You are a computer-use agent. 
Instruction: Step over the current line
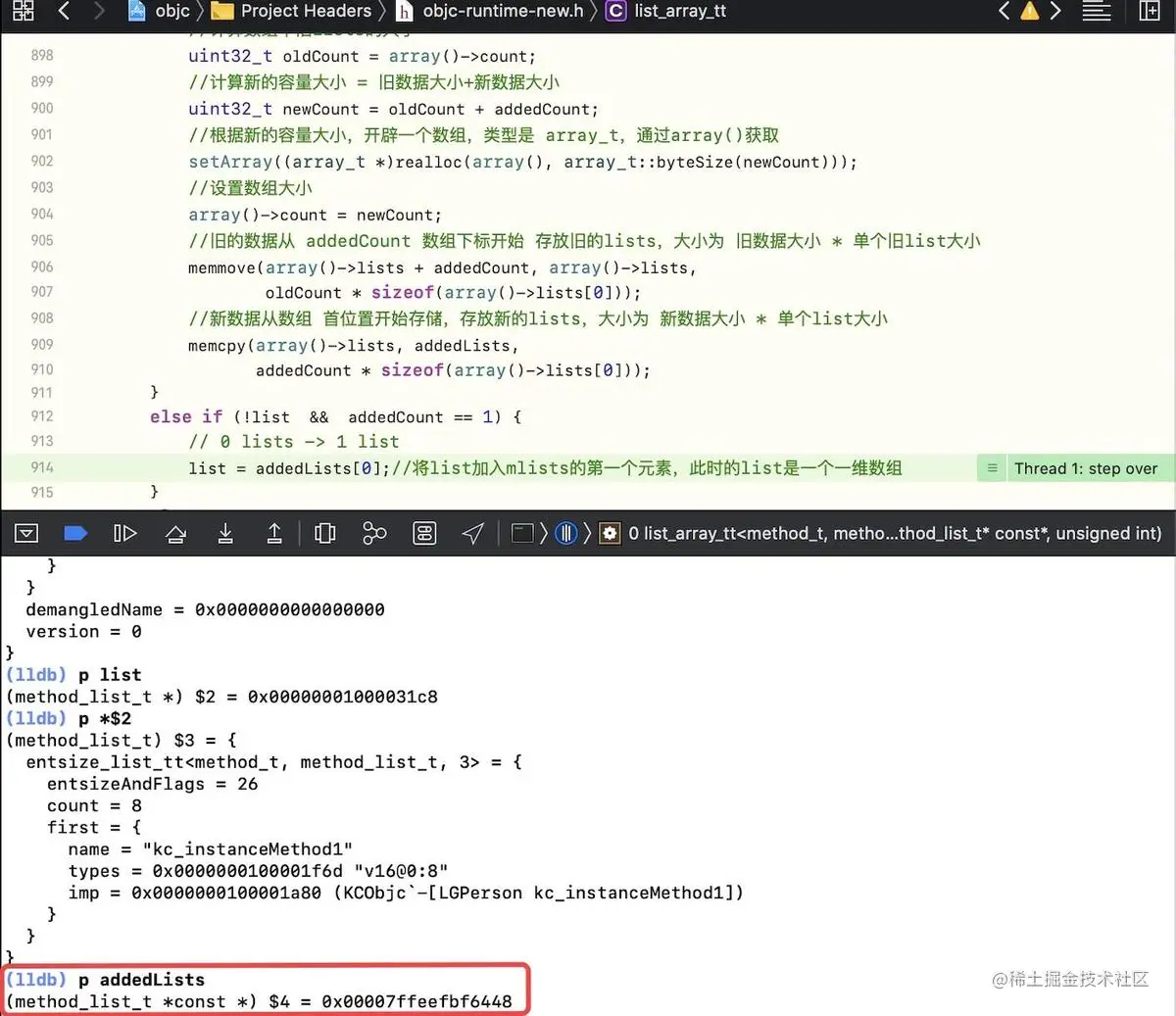175,533
